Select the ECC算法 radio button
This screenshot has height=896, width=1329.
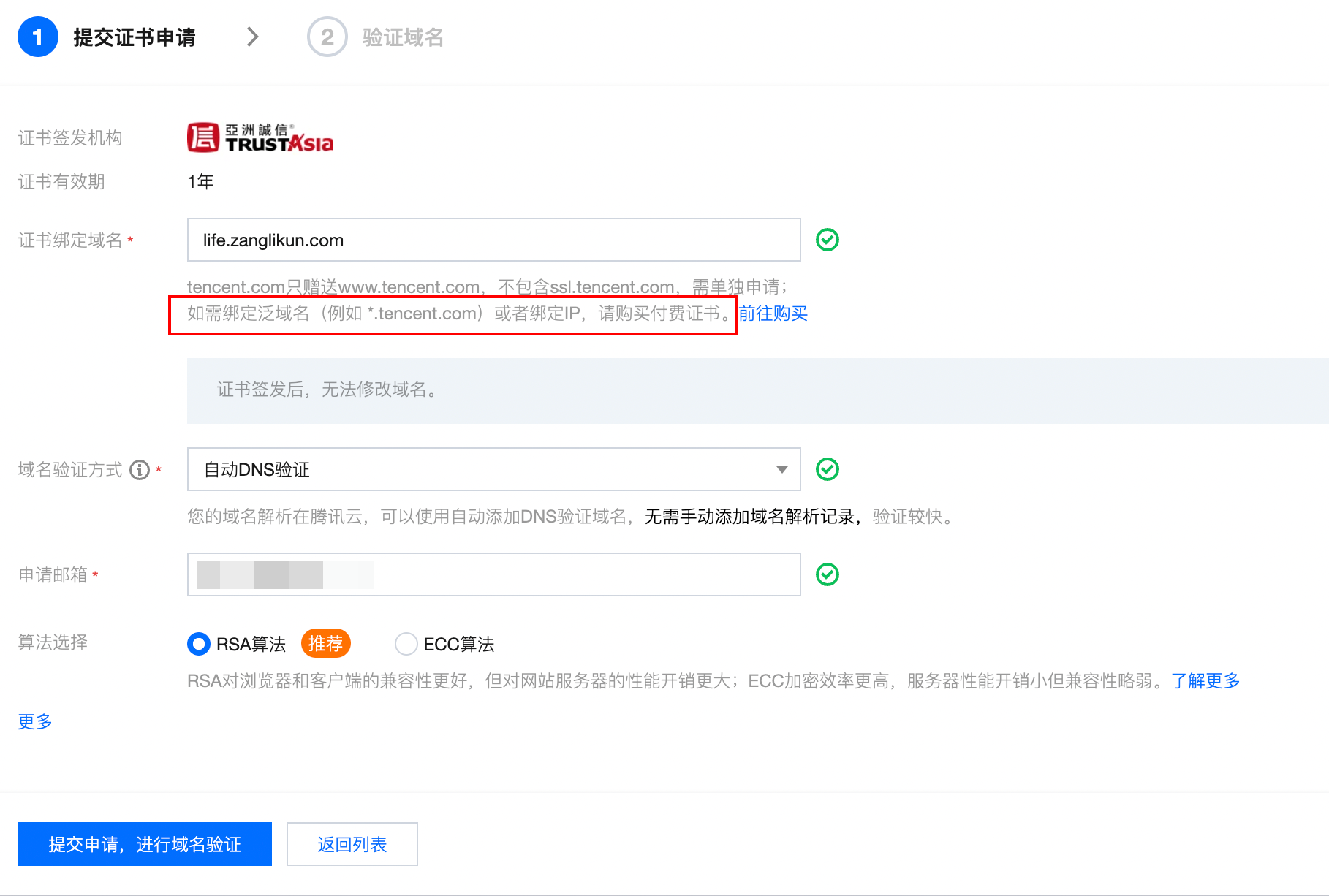point(406,644)
